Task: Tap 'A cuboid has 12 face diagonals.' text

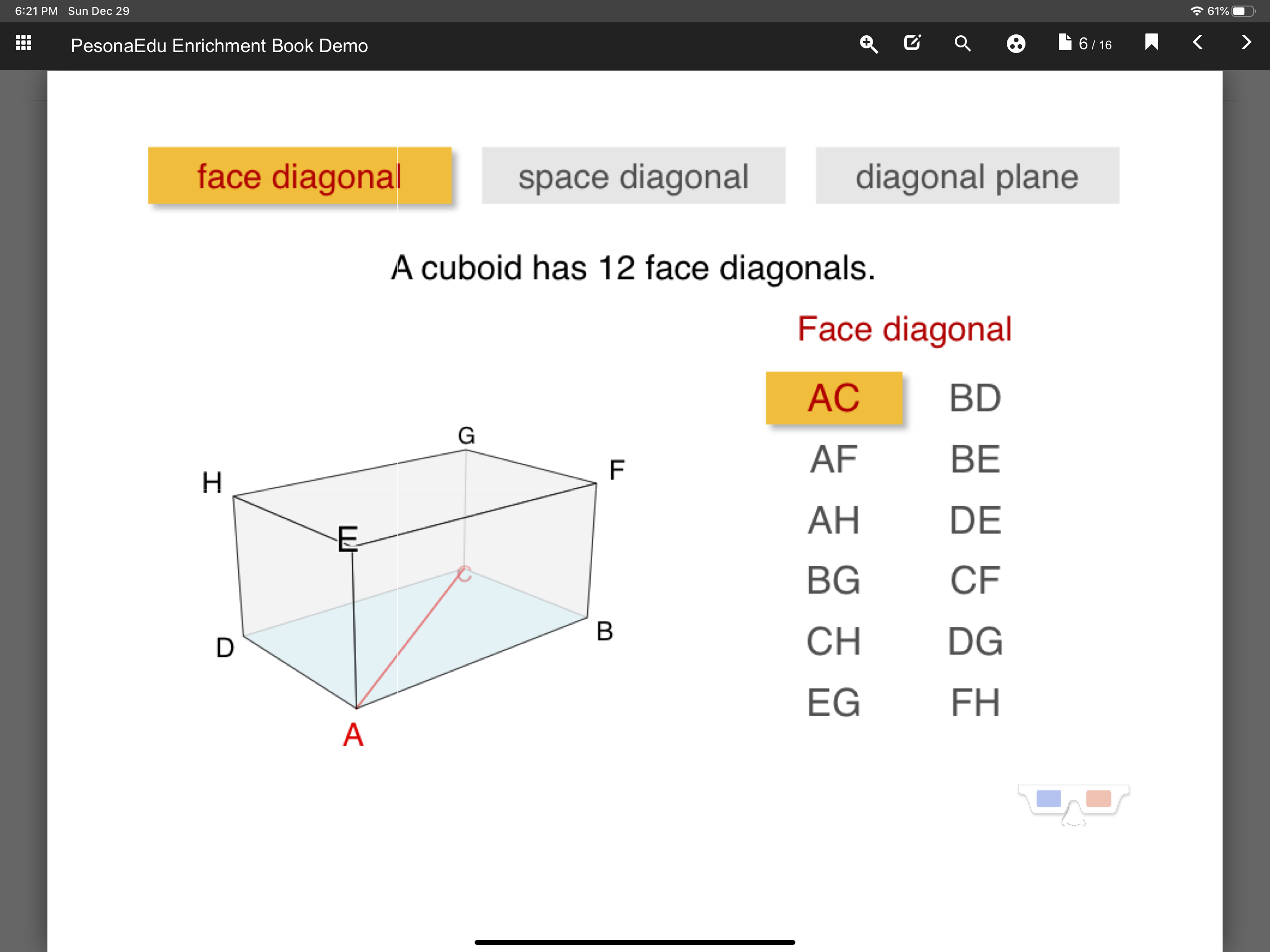Action: tap(633, 268)
